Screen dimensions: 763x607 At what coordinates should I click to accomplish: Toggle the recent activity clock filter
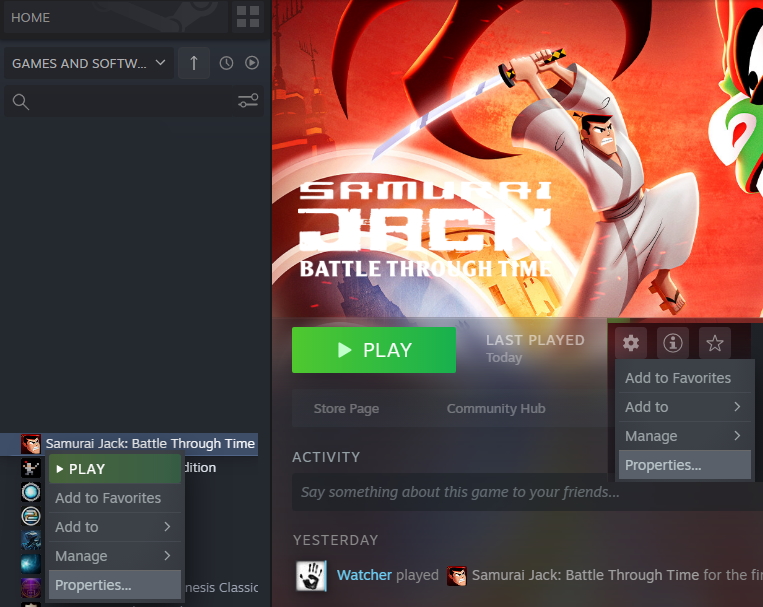tap(226, 63)
